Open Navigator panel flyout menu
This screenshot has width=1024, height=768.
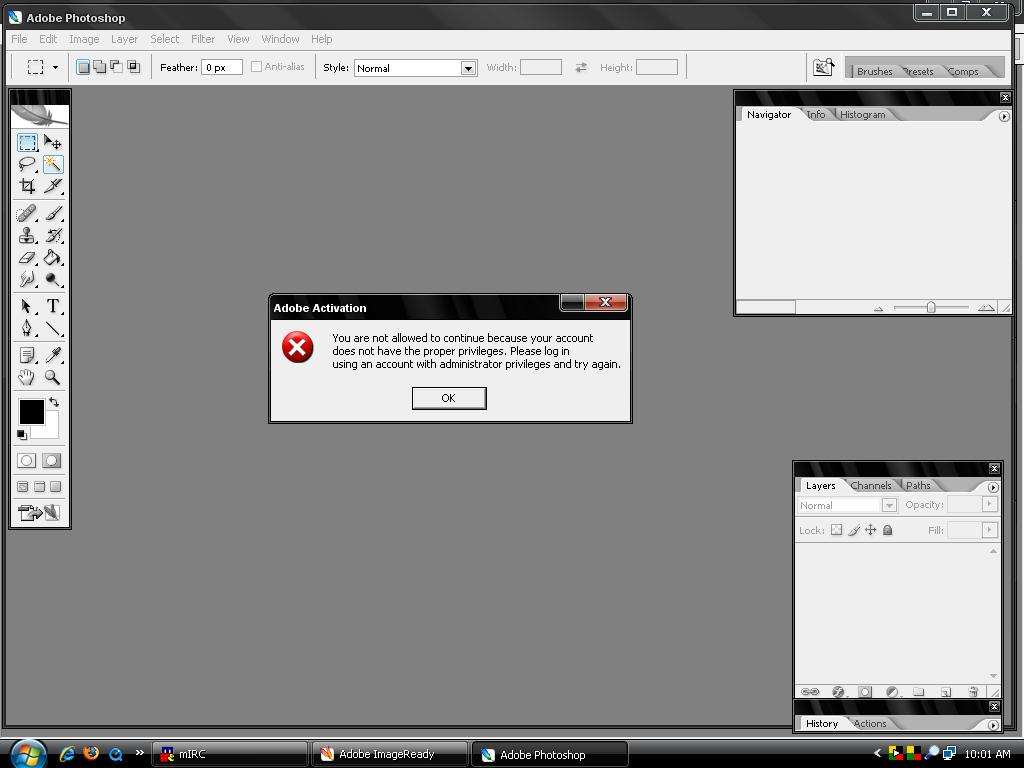coord(1004,116)
